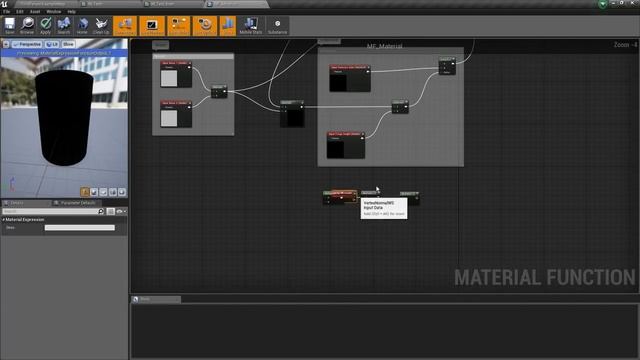Click the search magnifier in Details
The image size is (640, 360).
(x=101, y=211)
